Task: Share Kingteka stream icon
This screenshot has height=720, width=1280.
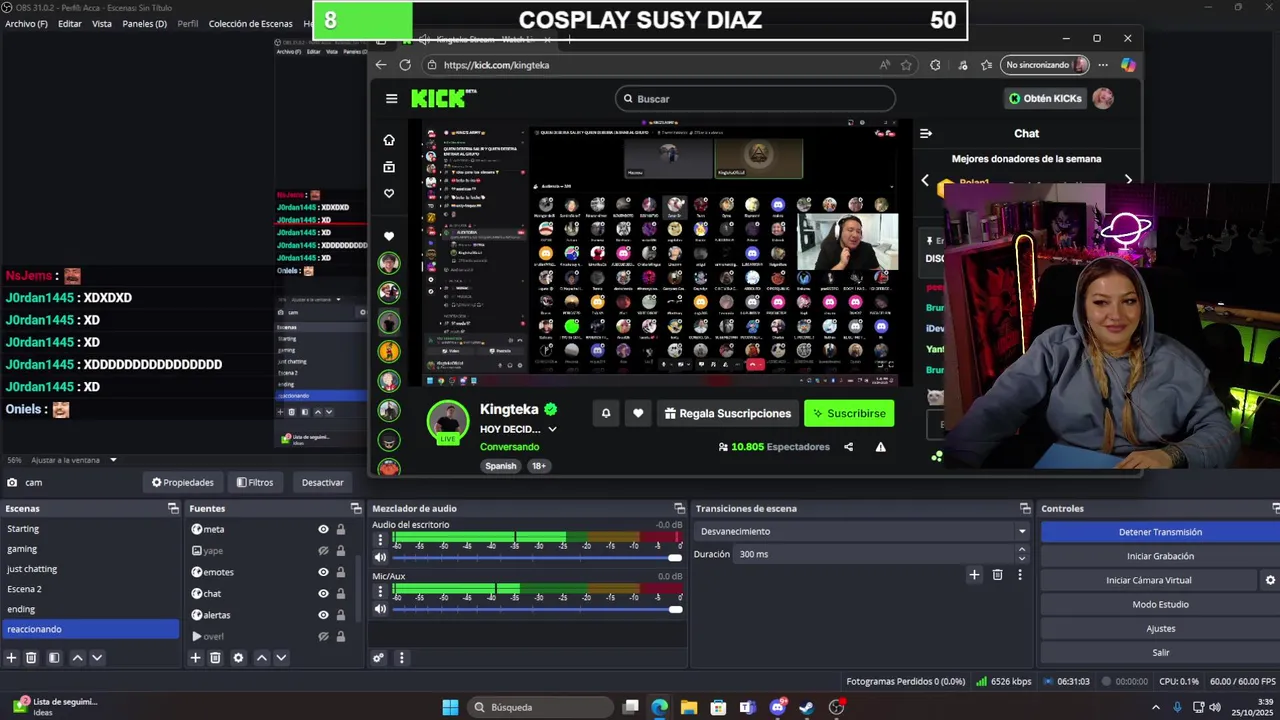Action: coord(848,447)
